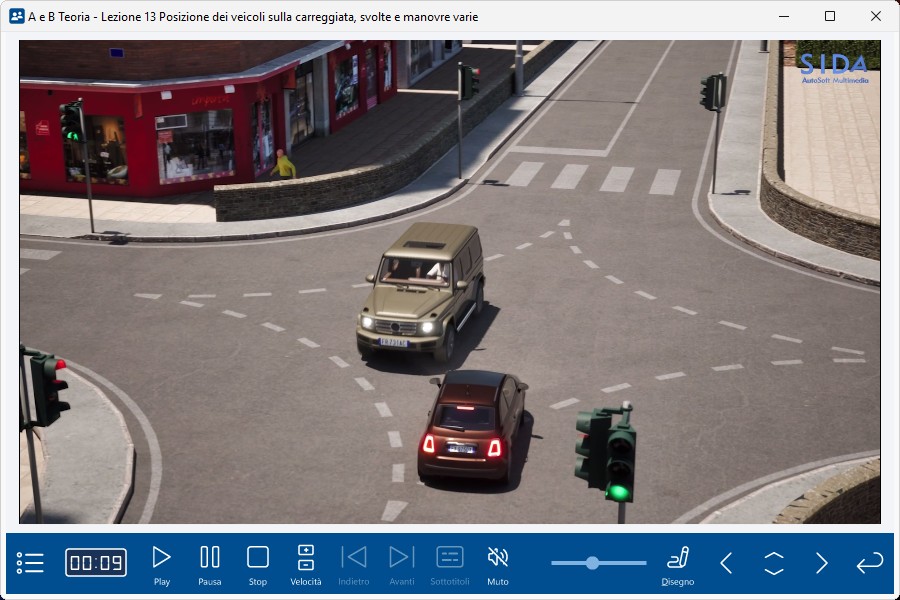Activate the Disegno drawing tool

pyautogui.click(x=678, y=563)
